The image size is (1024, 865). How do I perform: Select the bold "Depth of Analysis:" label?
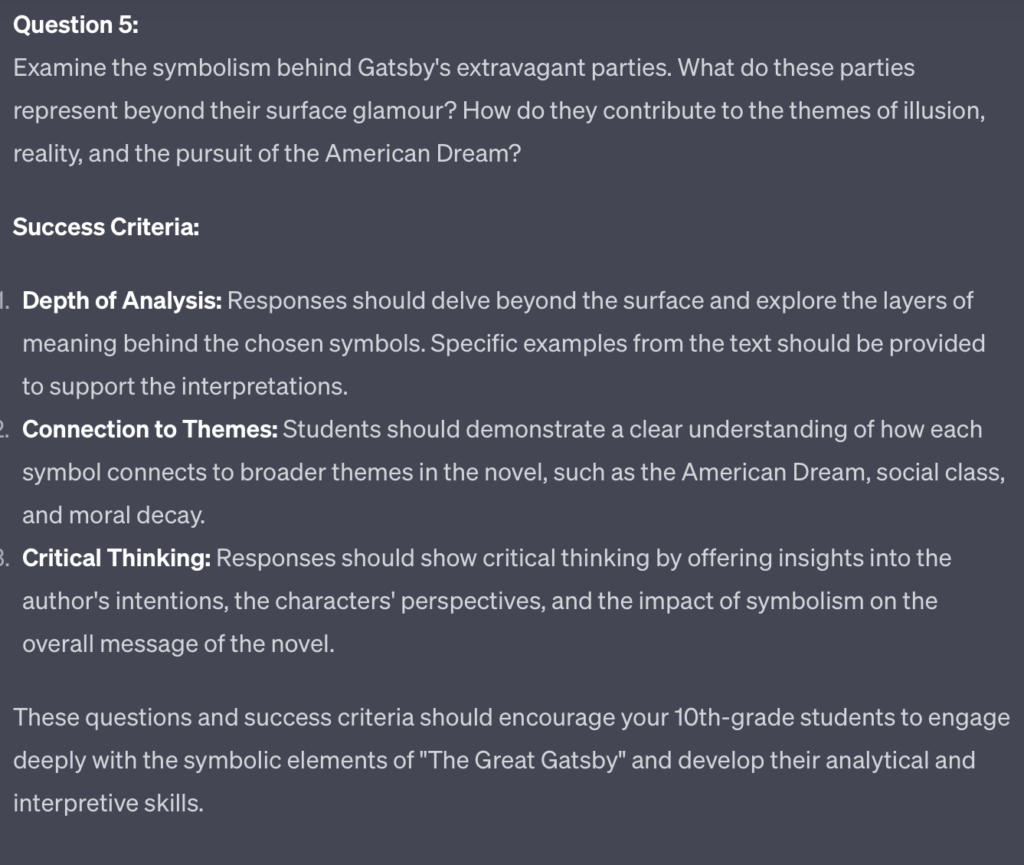122,301
